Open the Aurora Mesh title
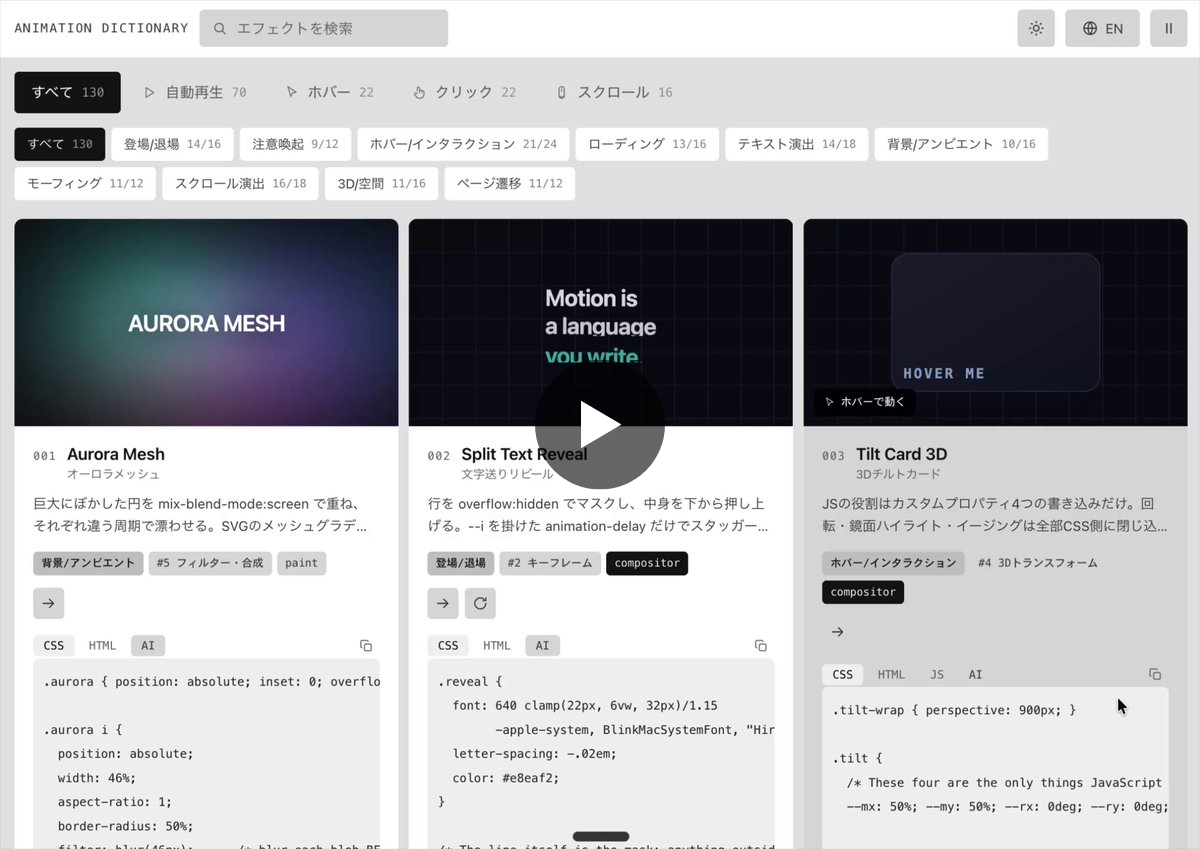Image resolution: width=1200 pixels, height=849 pixels. 115,454
